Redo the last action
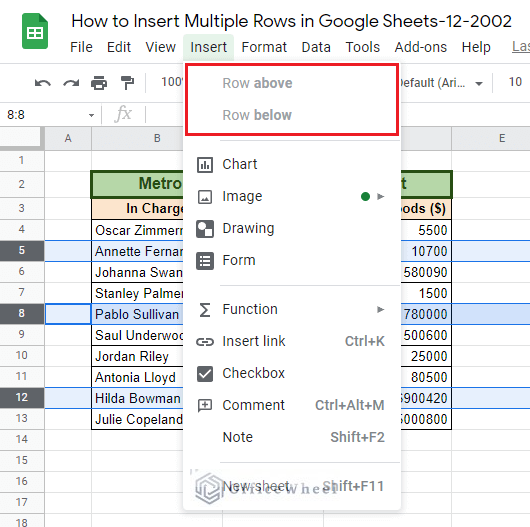 tap(71, 83)
